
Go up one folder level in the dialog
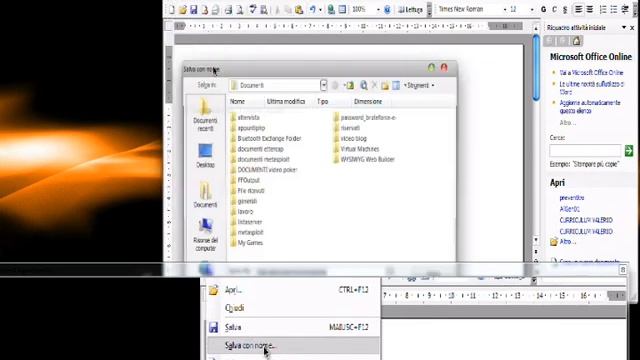click(x=349, y=85)
